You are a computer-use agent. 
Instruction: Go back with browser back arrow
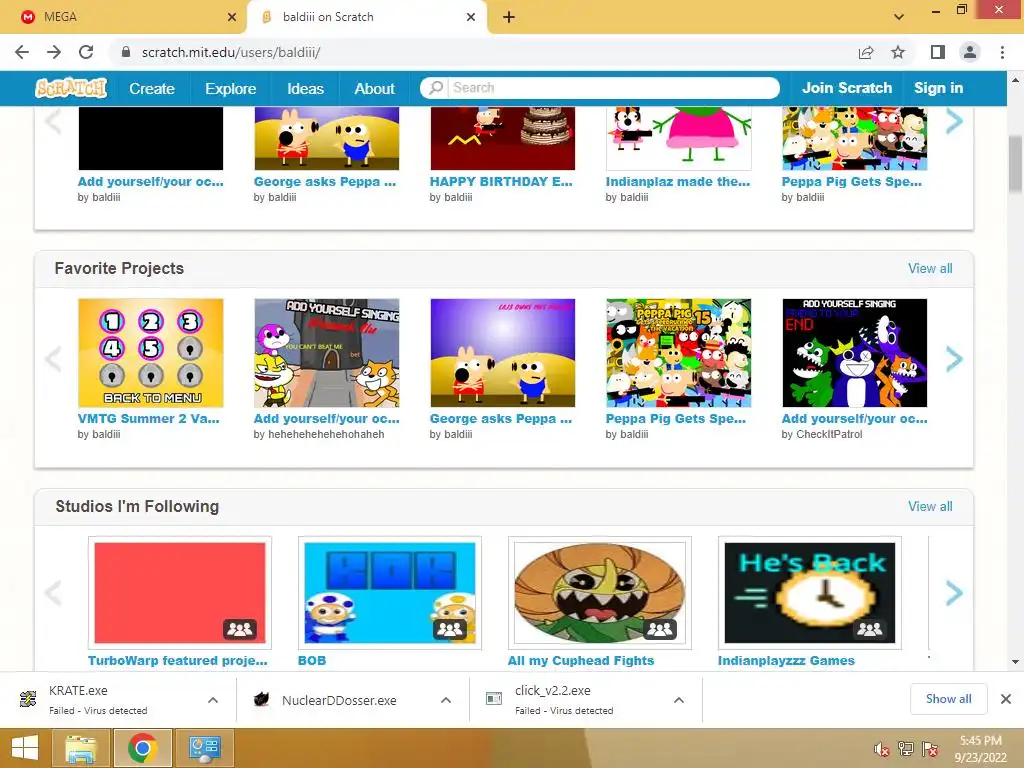pos(22,52)
